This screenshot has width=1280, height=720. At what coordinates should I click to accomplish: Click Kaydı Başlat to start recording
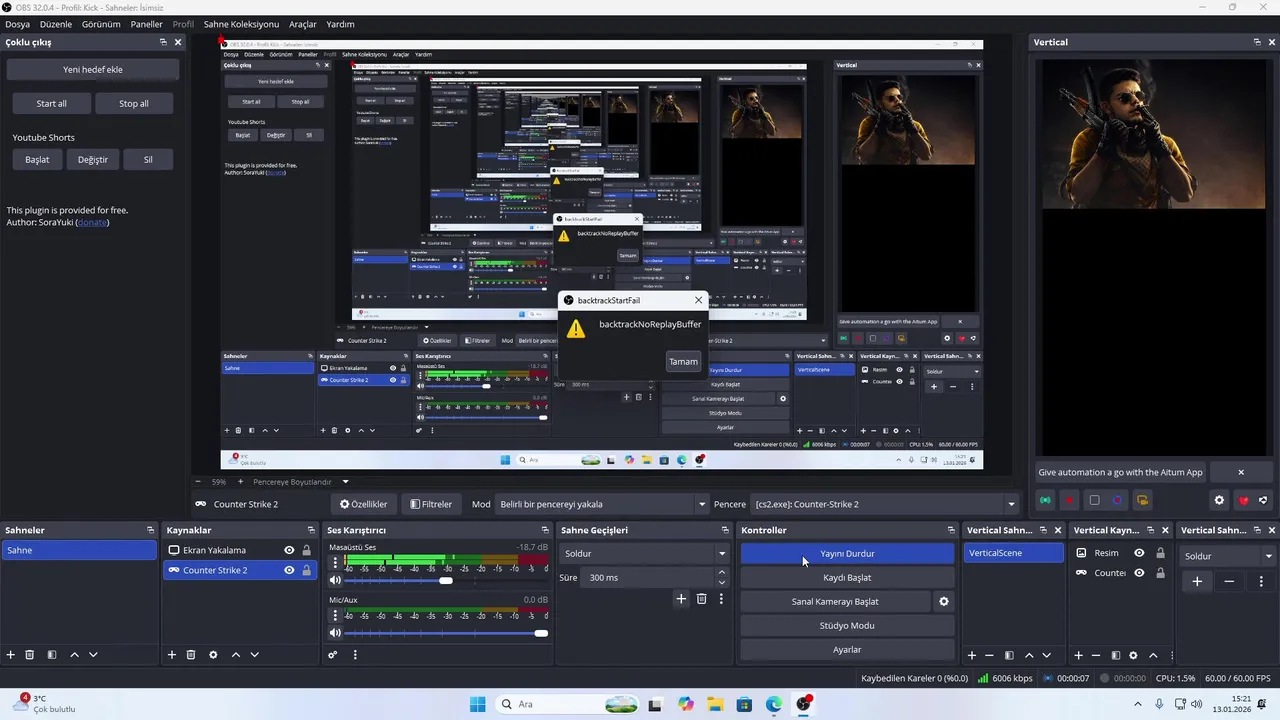(847, 578)
